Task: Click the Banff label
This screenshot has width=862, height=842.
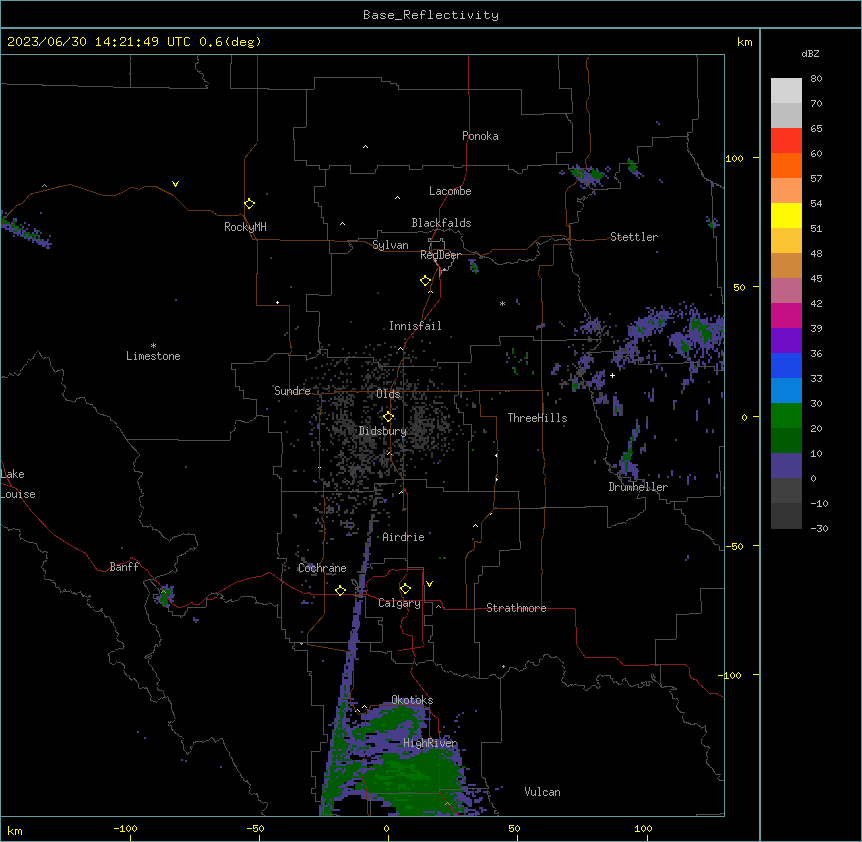Action: click(124, 567)
